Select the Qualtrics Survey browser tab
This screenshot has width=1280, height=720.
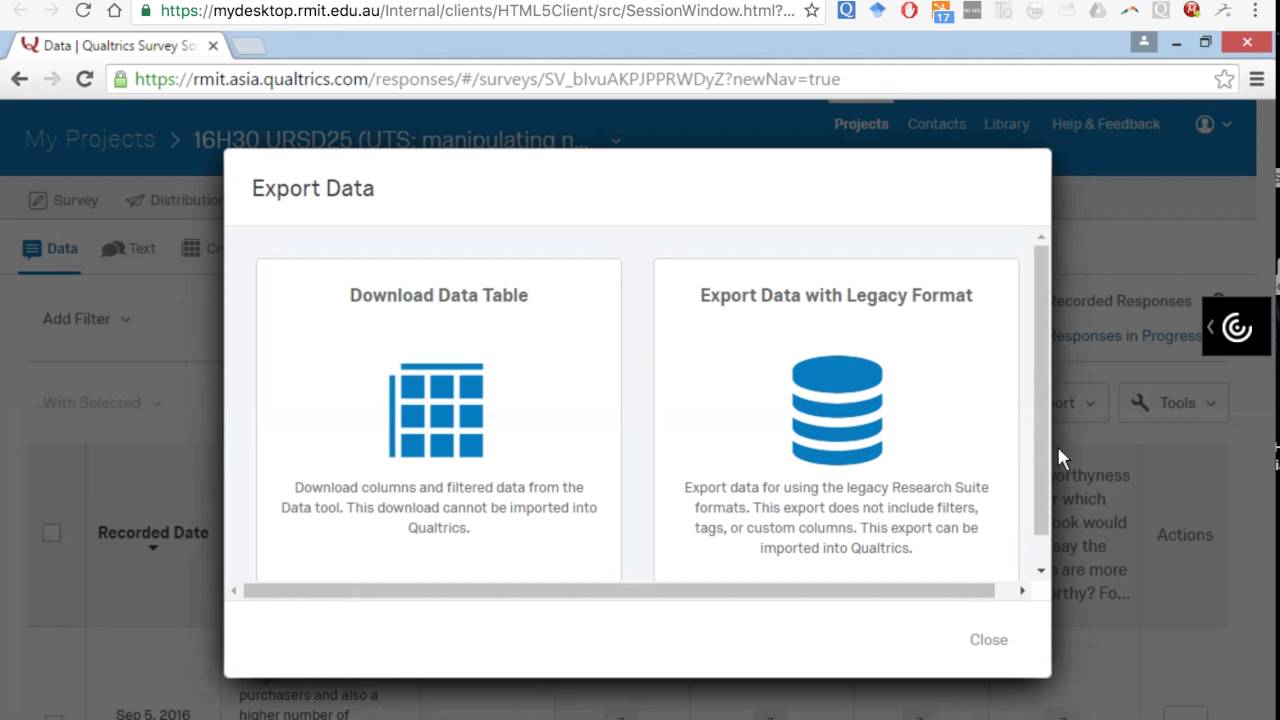tap(118, 46)
